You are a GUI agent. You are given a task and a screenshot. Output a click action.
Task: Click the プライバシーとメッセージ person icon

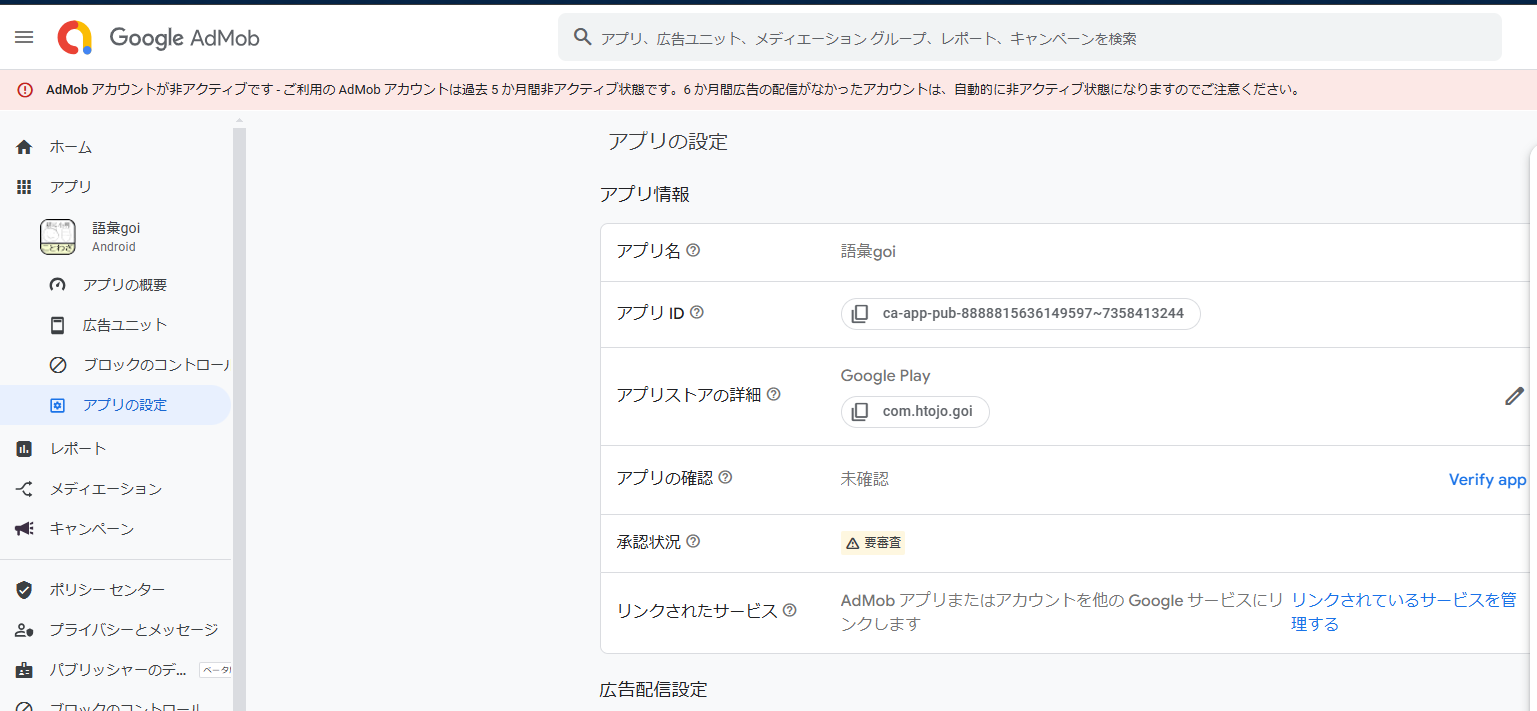(25, 630)
